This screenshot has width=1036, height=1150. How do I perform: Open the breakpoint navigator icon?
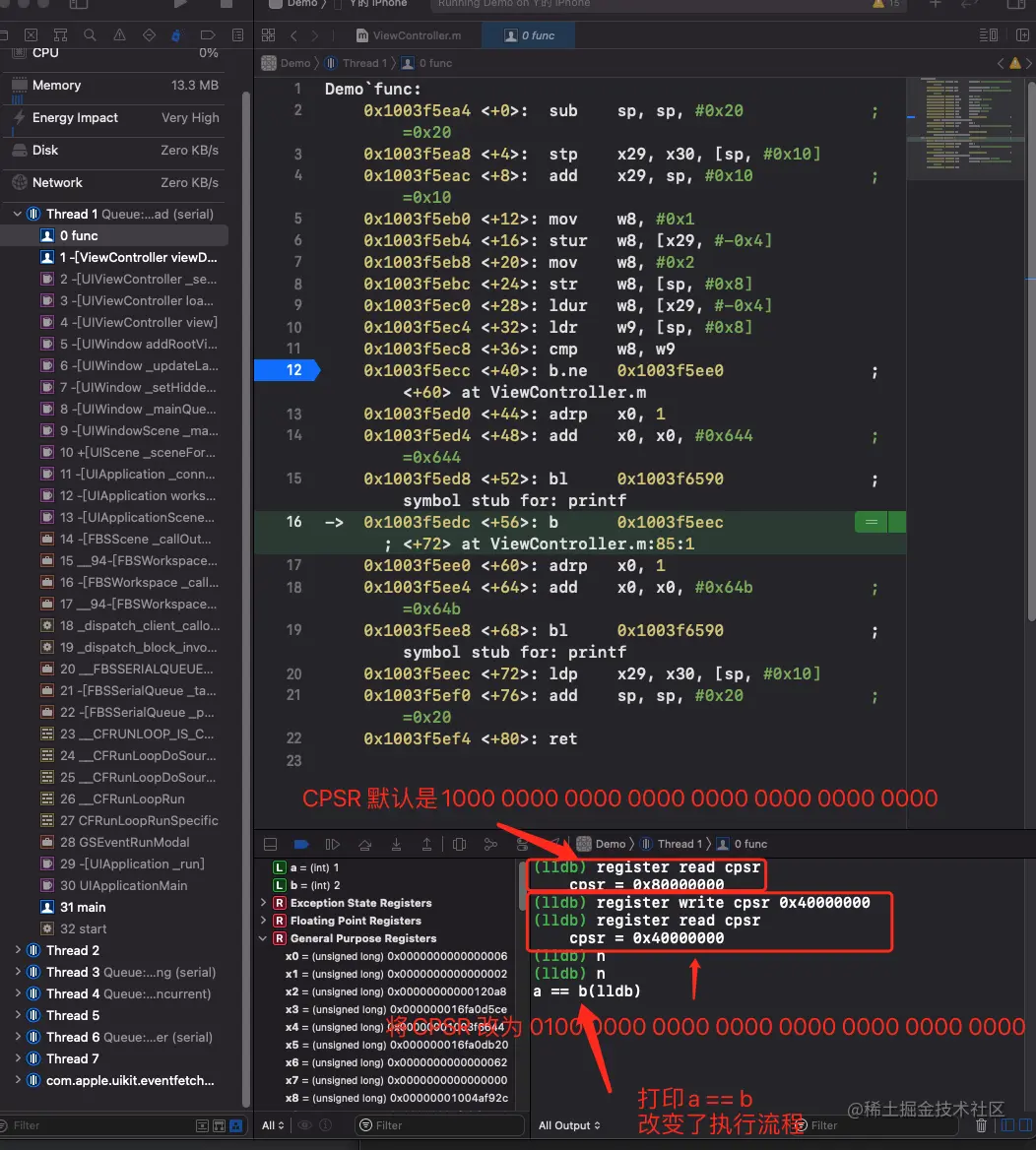[208, 35]
